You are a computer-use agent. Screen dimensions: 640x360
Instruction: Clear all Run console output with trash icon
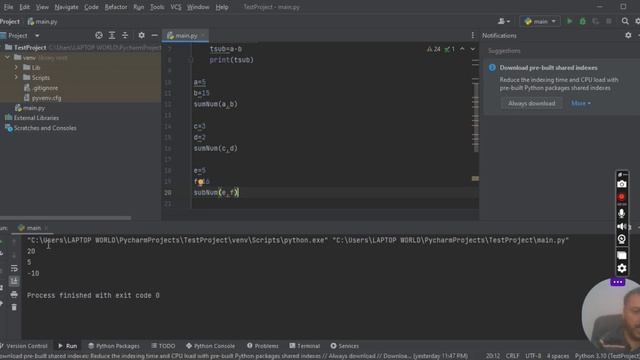(14, 307)
